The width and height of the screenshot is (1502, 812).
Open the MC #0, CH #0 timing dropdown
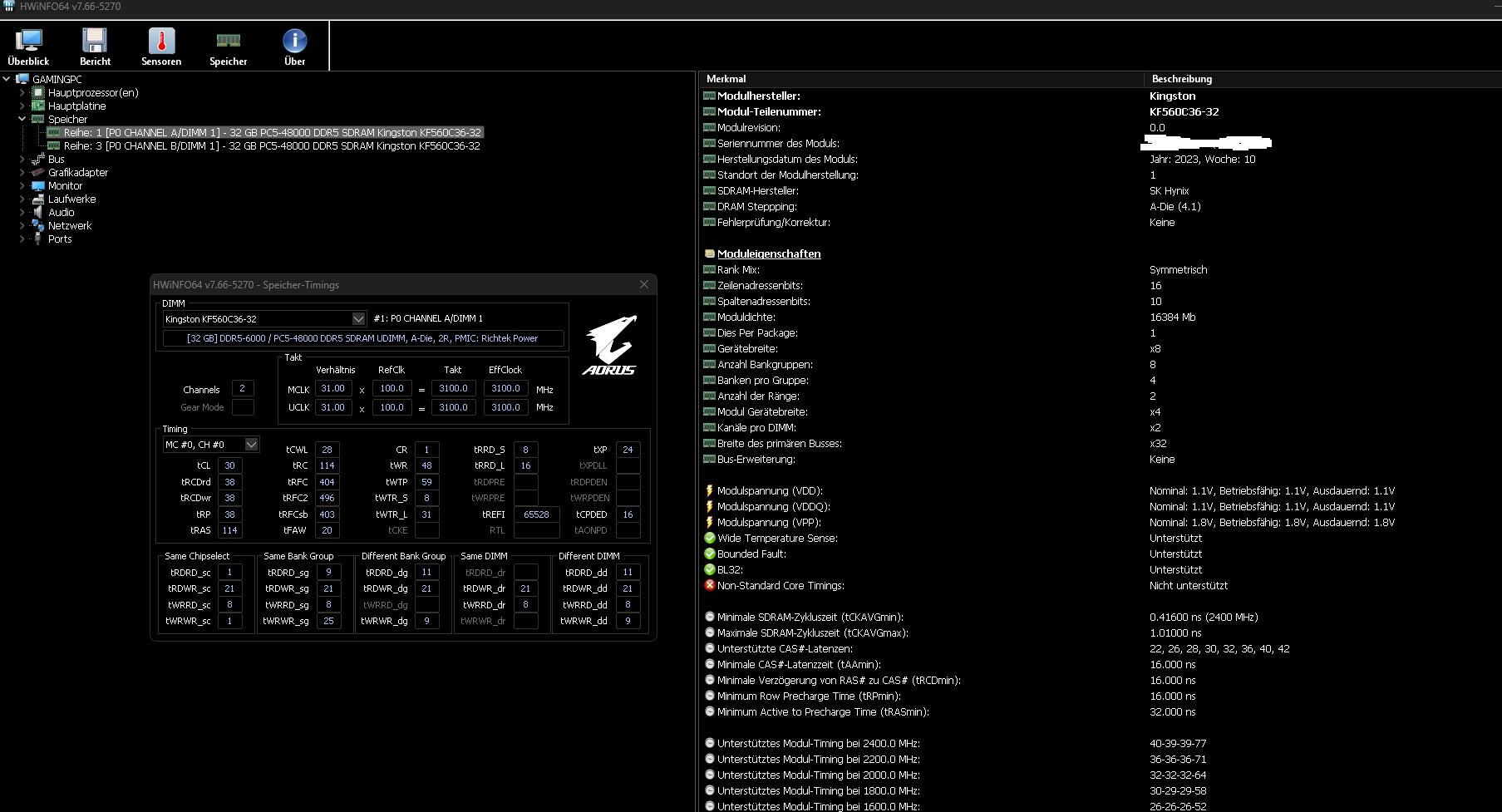pos(251,445)
